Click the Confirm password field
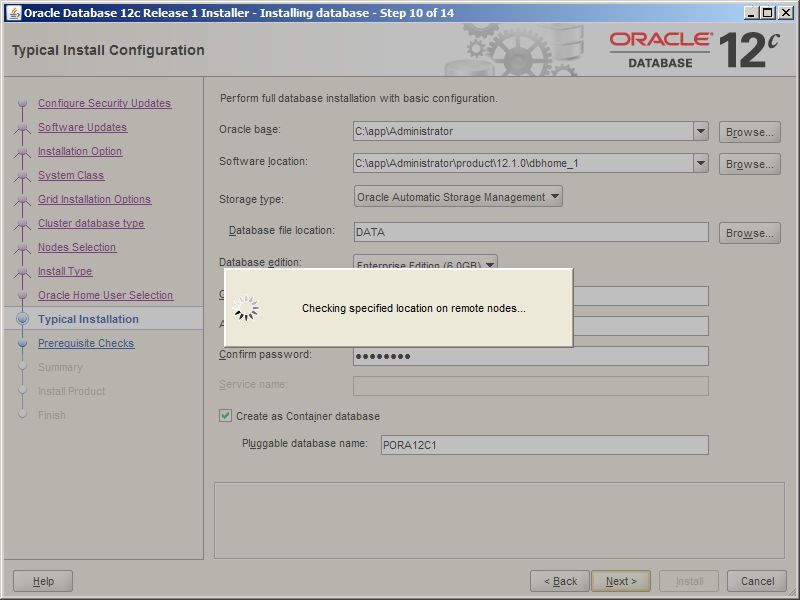The height and width of the screenshot is (600, 800). coord(531,356)
